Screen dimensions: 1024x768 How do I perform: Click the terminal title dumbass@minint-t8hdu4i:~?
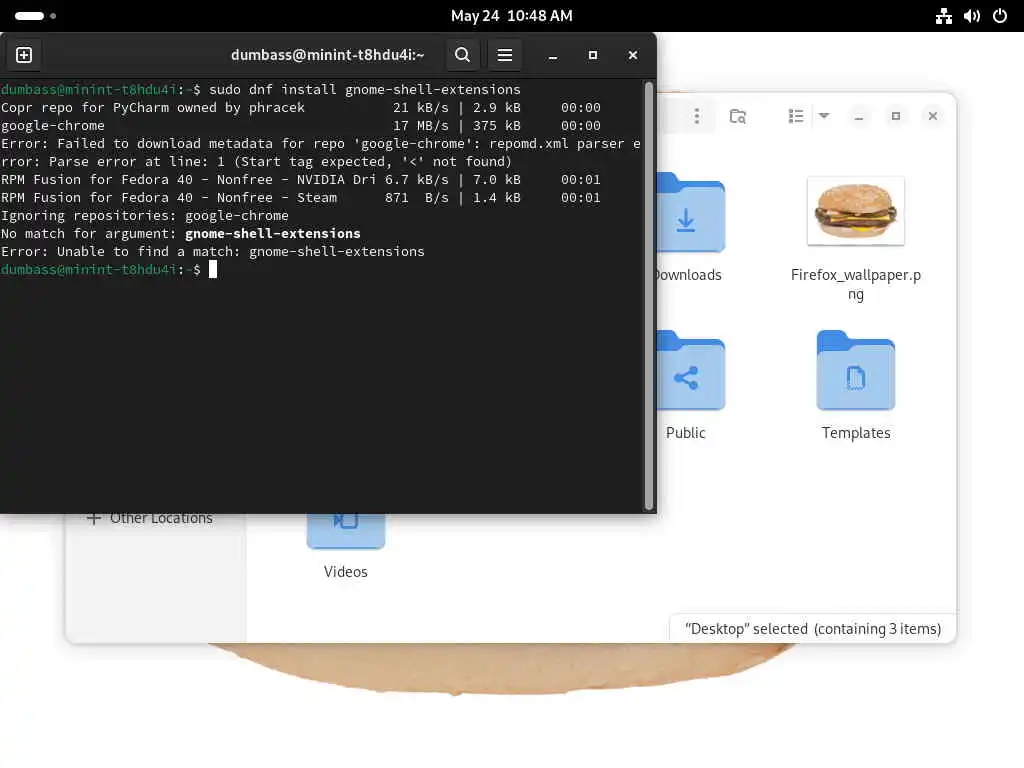327,55
